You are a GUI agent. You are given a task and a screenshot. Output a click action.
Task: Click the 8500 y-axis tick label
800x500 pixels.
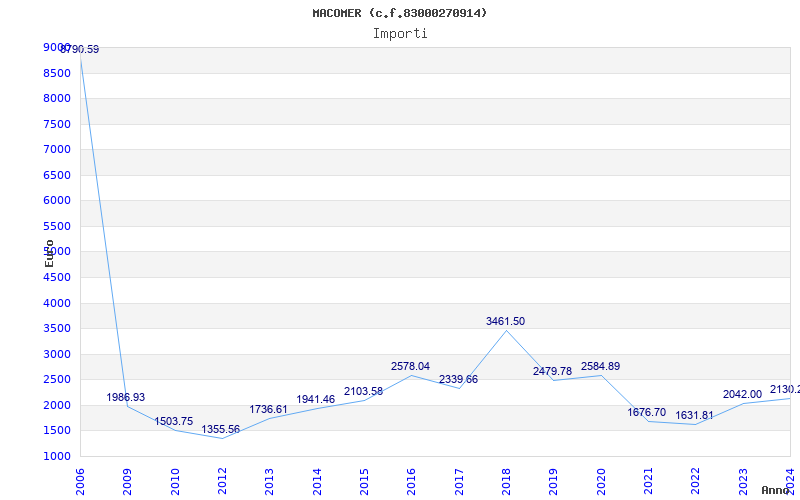coord(57,73)
